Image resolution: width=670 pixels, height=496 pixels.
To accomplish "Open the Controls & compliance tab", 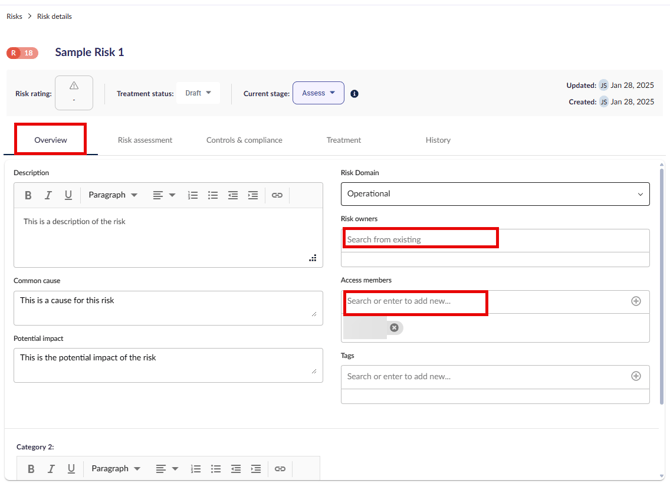I will [244, 140].
